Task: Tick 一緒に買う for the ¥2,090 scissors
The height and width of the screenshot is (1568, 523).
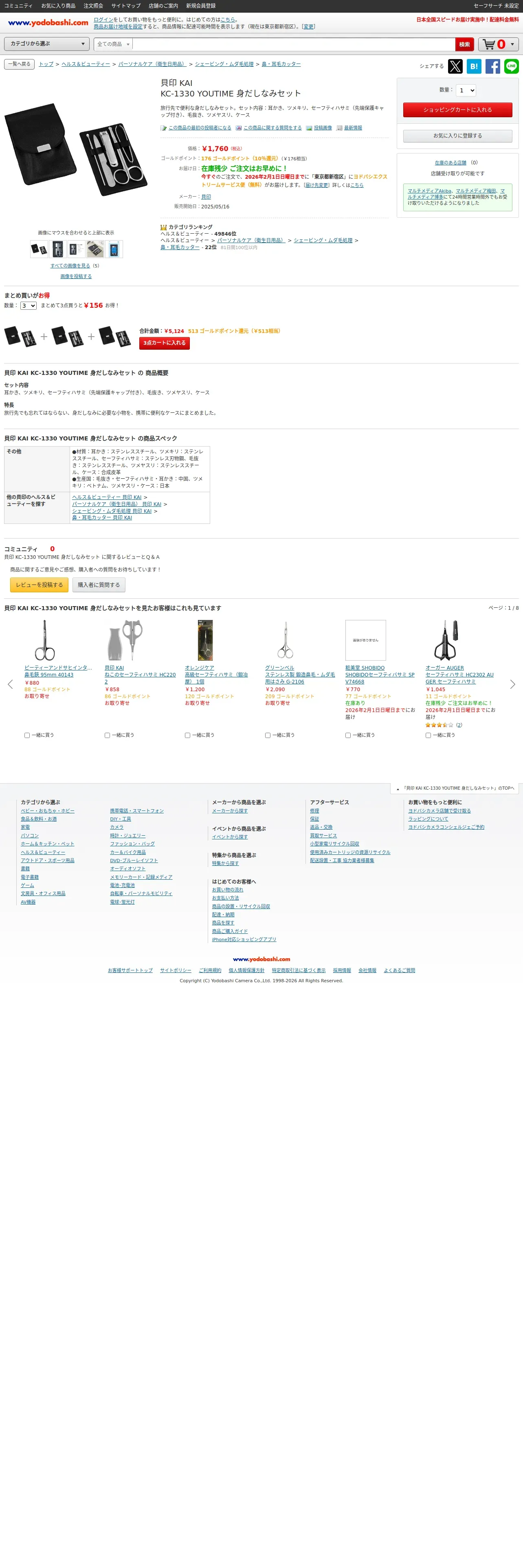Action: pyautogui.click(x=268, y=735)
